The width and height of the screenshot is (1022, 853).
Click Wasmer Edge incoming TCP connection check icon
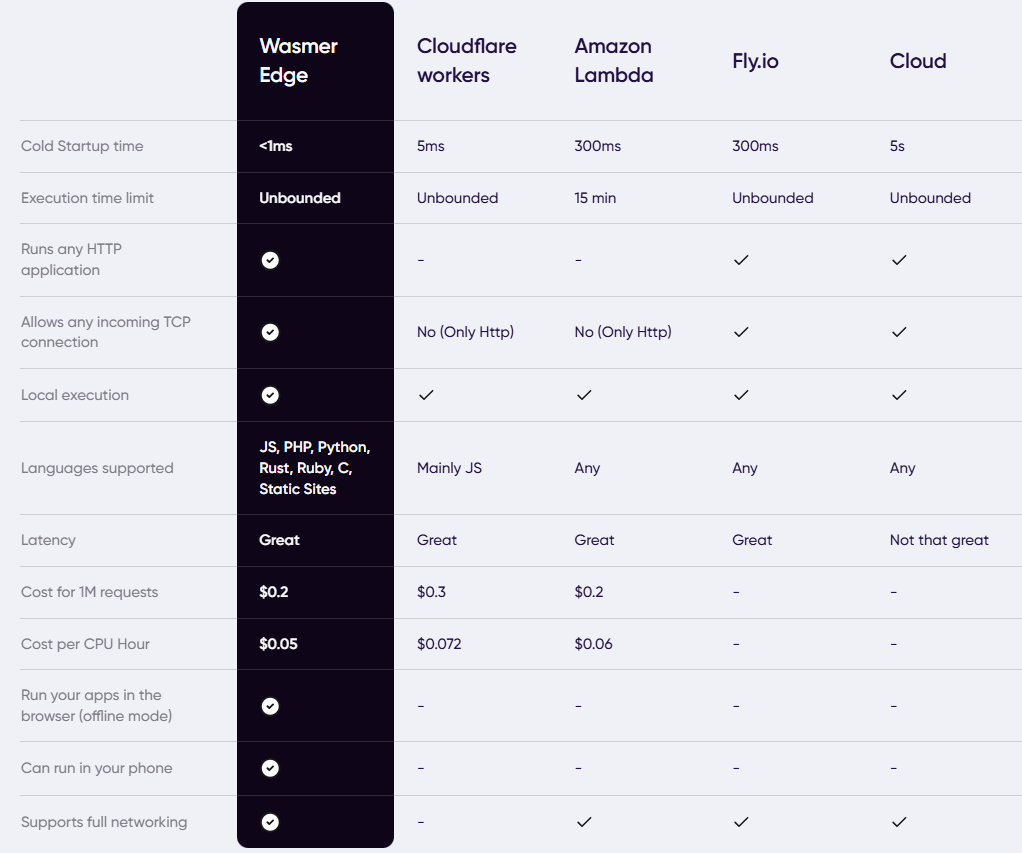[270, 332]
